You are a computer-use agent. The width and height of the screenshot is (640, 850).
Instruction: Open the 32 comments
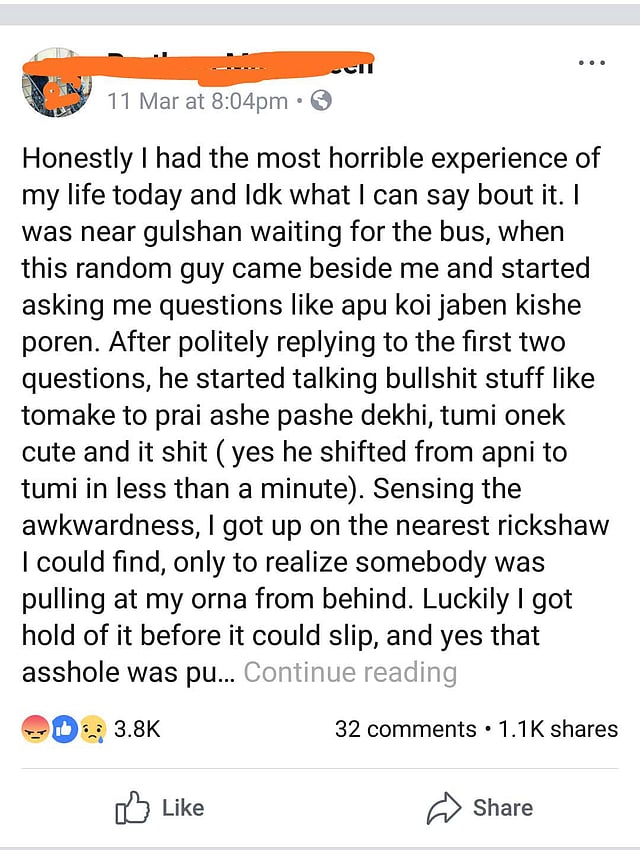[x=405, y=729]
